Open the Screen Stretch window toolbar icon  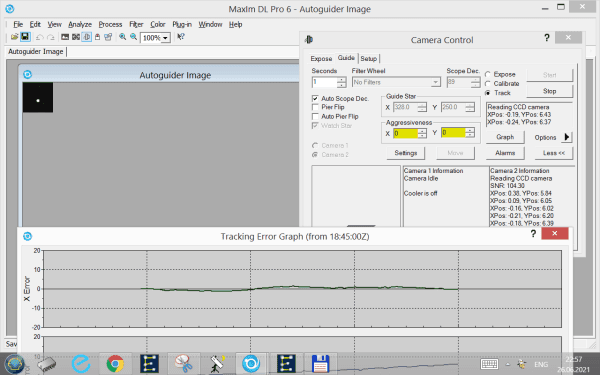click(x=65, y=37)
